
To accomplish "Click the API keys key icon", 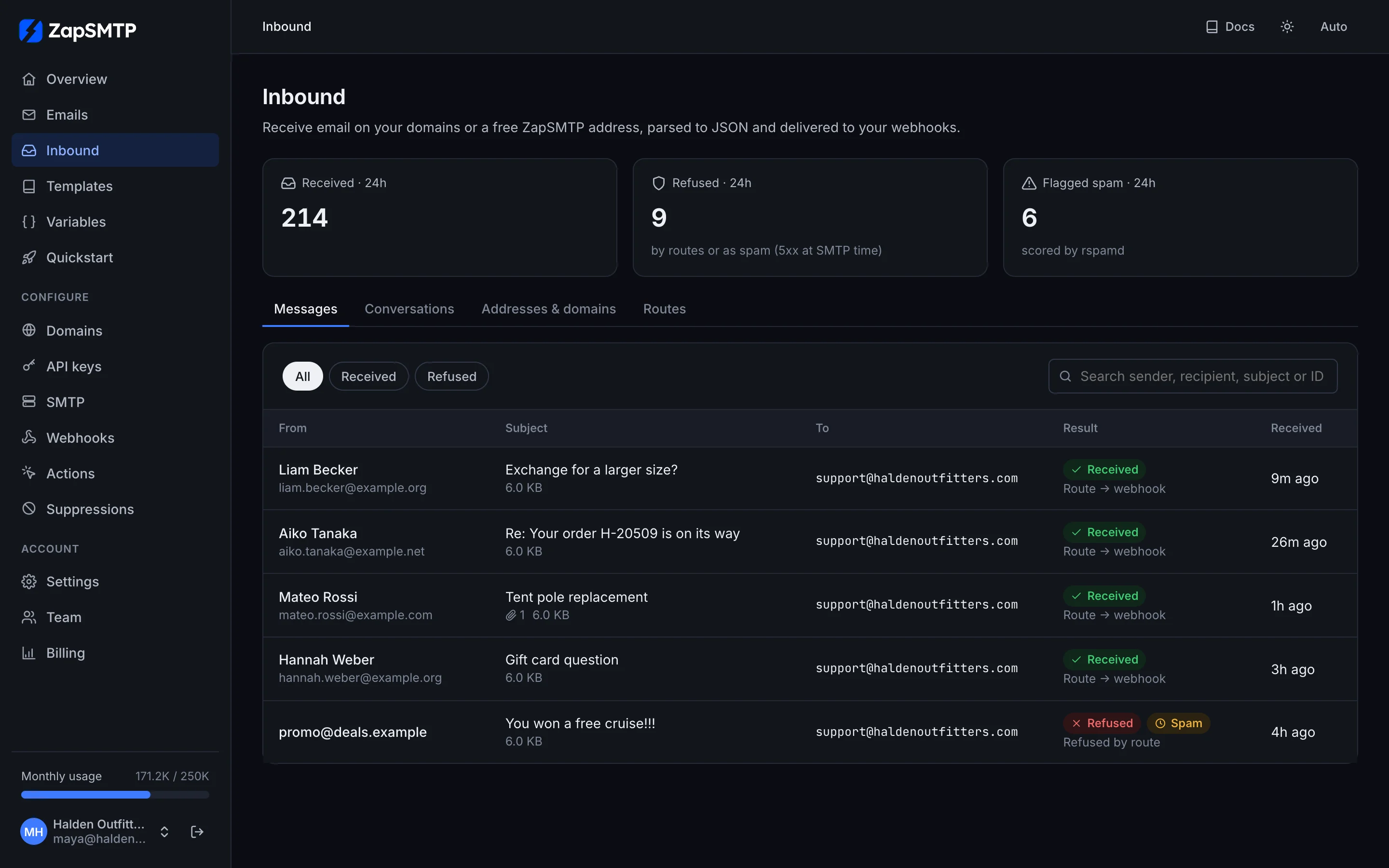I will tap(29, 366).
